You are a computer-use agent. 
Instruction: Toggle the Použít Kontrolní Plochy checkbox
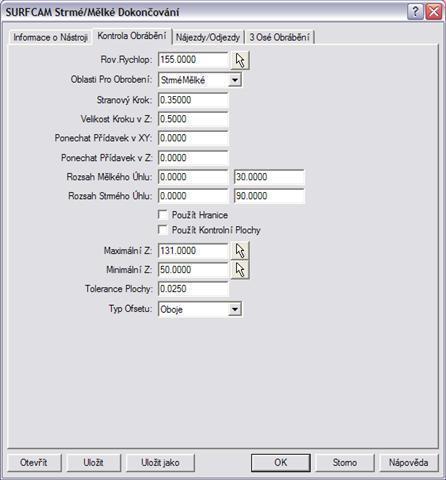(163, 230)
